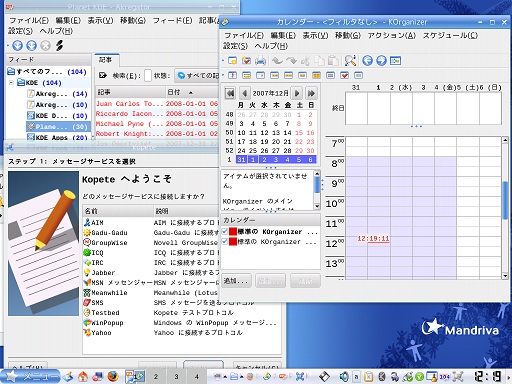This screenshot has width=512, height=384.
Task: Open Juan Carlos article in Akregator list
Action: tap(157, 104)
